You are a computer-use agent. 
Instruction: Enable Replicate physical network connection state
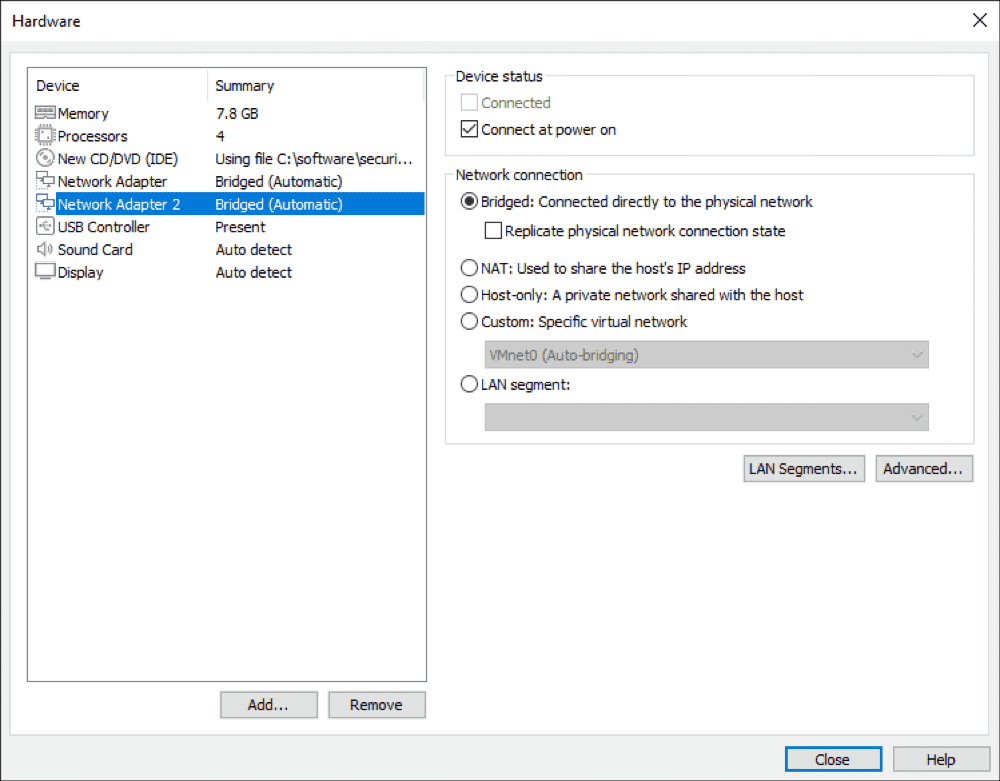[x=493, y=231]
